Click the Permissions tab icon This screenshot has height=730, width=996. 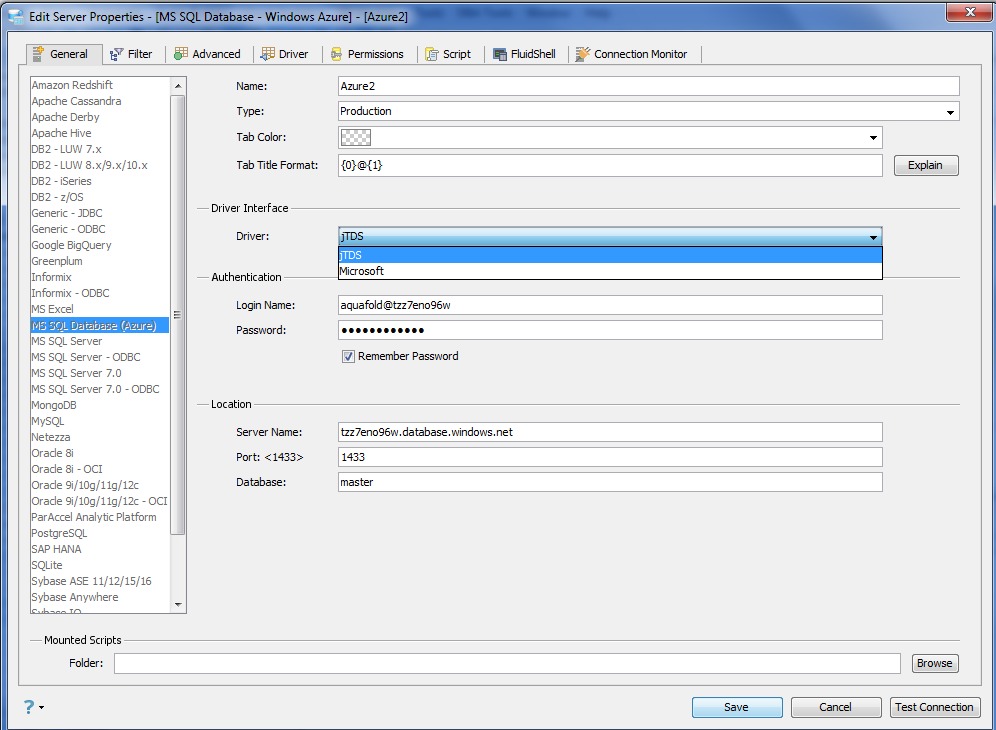337,55
